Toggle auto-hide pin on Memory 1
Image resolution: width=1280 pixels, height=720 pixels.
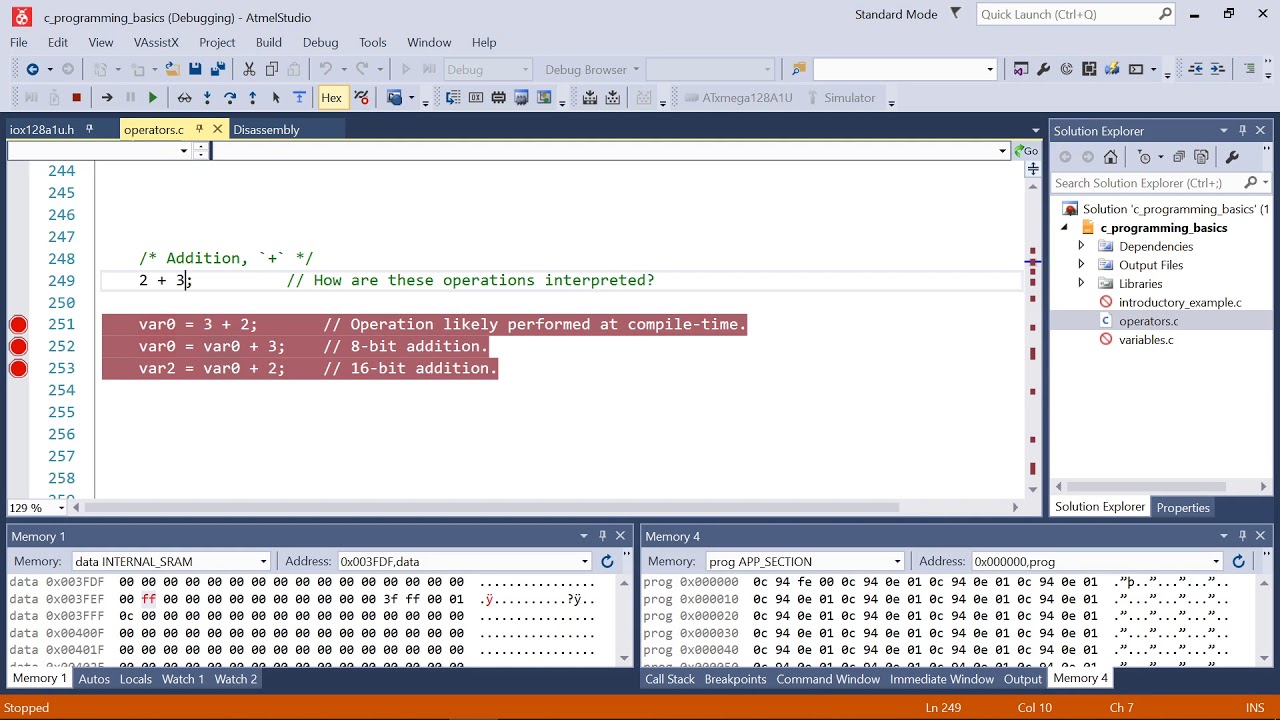point(602,536)
